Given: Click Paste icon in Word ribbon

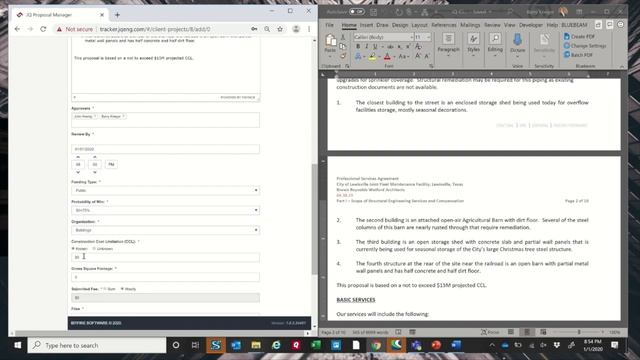Looking at the screenshot, I should pos(331,41).
